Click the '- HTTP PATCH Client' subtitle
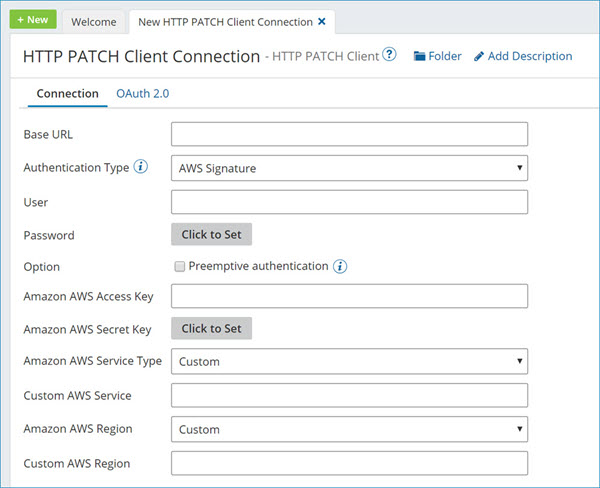The width and height of the screenshot is (600, 488). pos(322,57)
